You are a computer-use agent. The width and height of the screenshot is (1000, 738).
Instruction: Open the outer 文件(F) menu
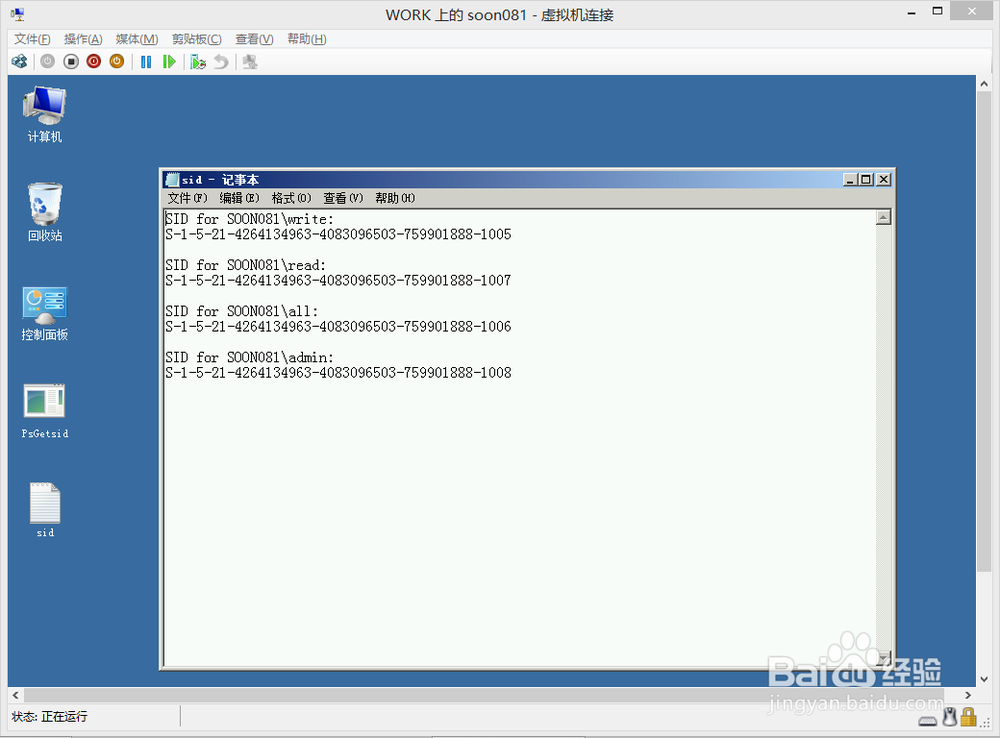click(x=33, y=39)
